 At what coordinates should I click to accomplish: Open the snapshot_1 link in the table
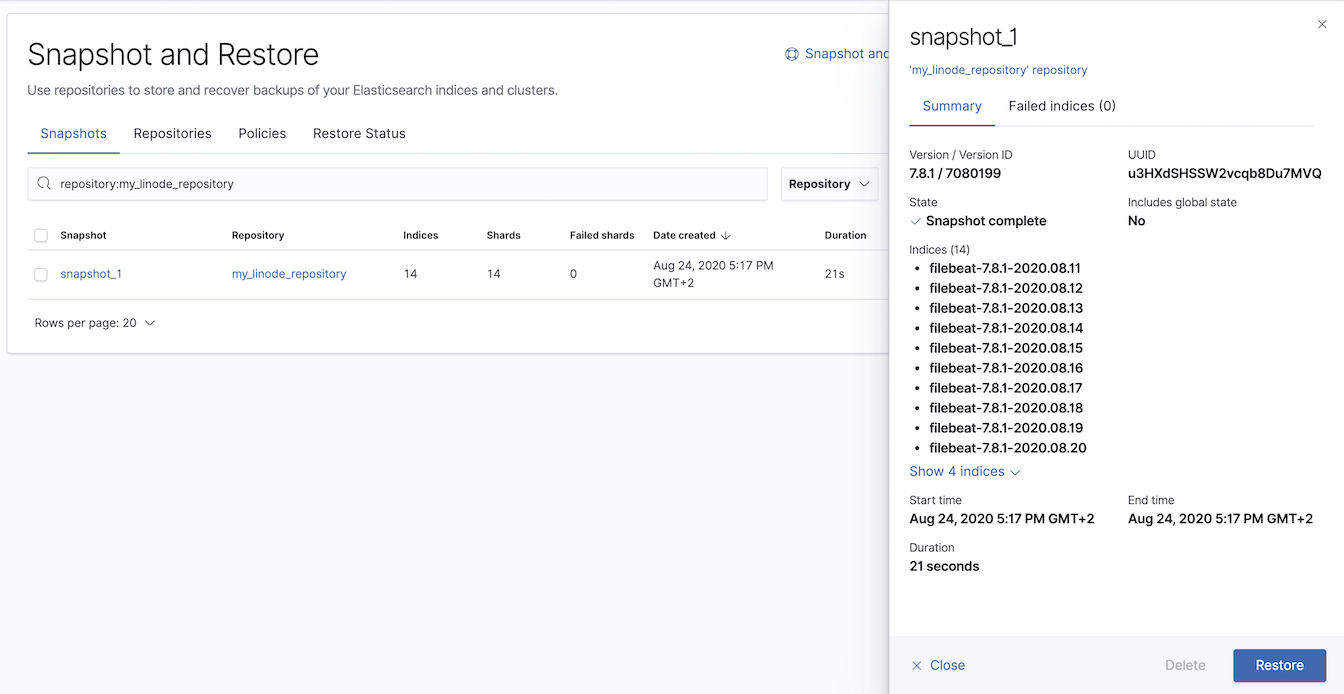(x=91, y=274)
